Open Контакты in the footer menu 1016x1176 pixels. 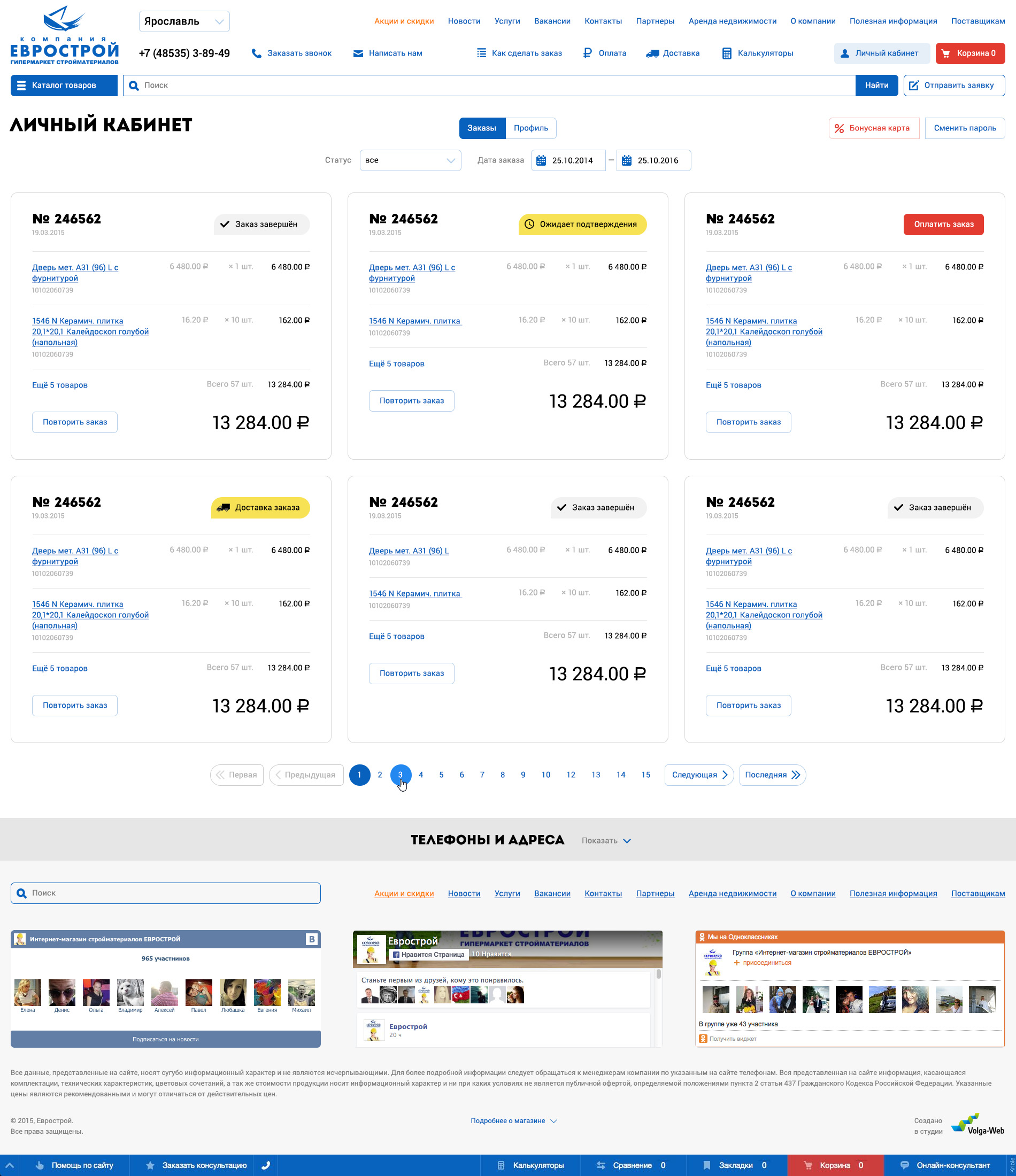click(603, 893)
